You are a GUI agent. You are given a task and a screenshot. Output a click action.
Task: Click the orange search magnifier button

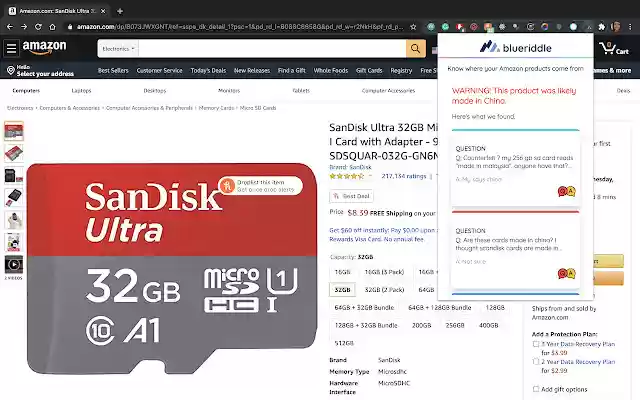[416, 49]
